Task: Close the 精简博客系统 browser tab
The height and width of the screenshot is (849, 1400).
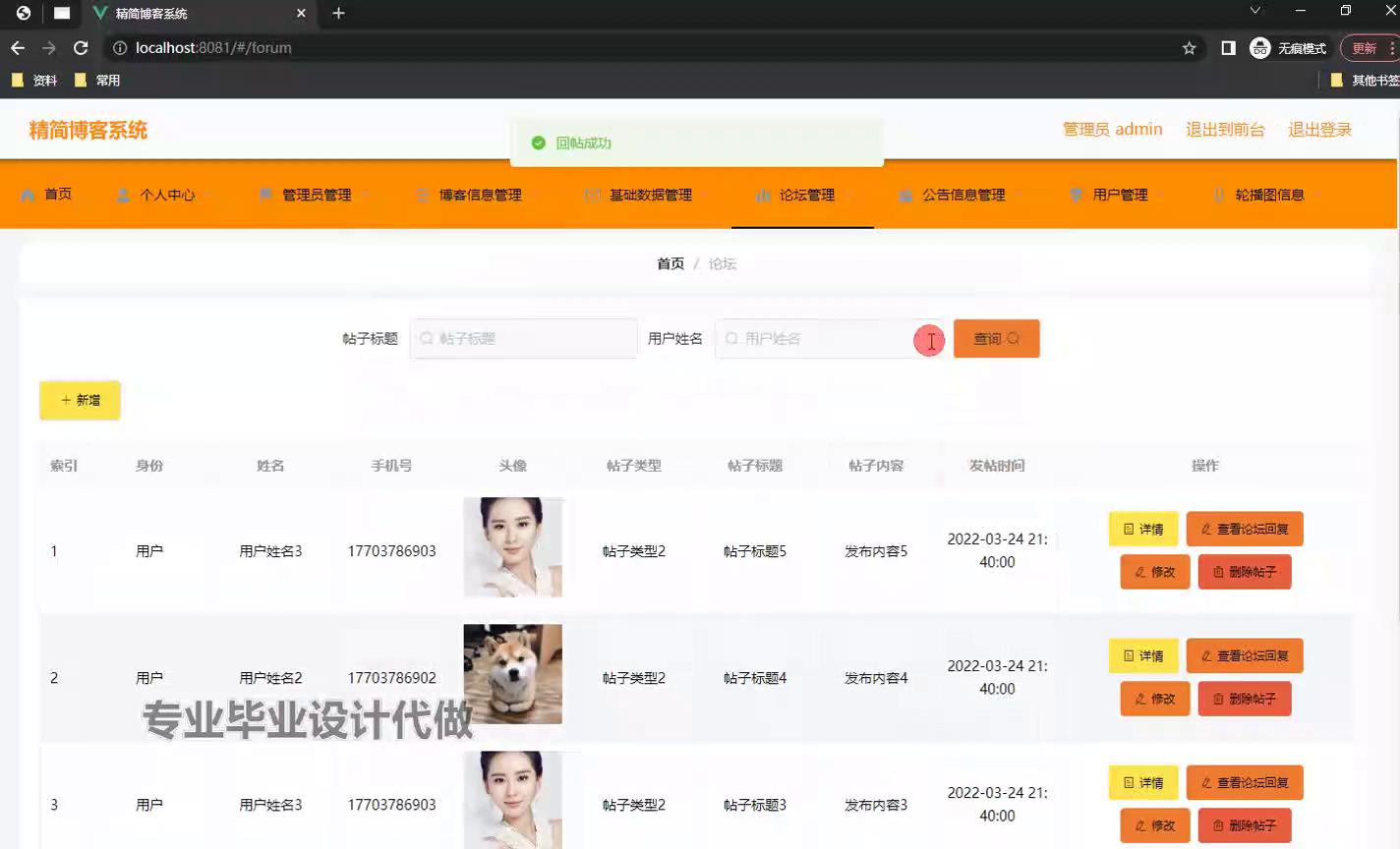Action: tap(301, 13)
